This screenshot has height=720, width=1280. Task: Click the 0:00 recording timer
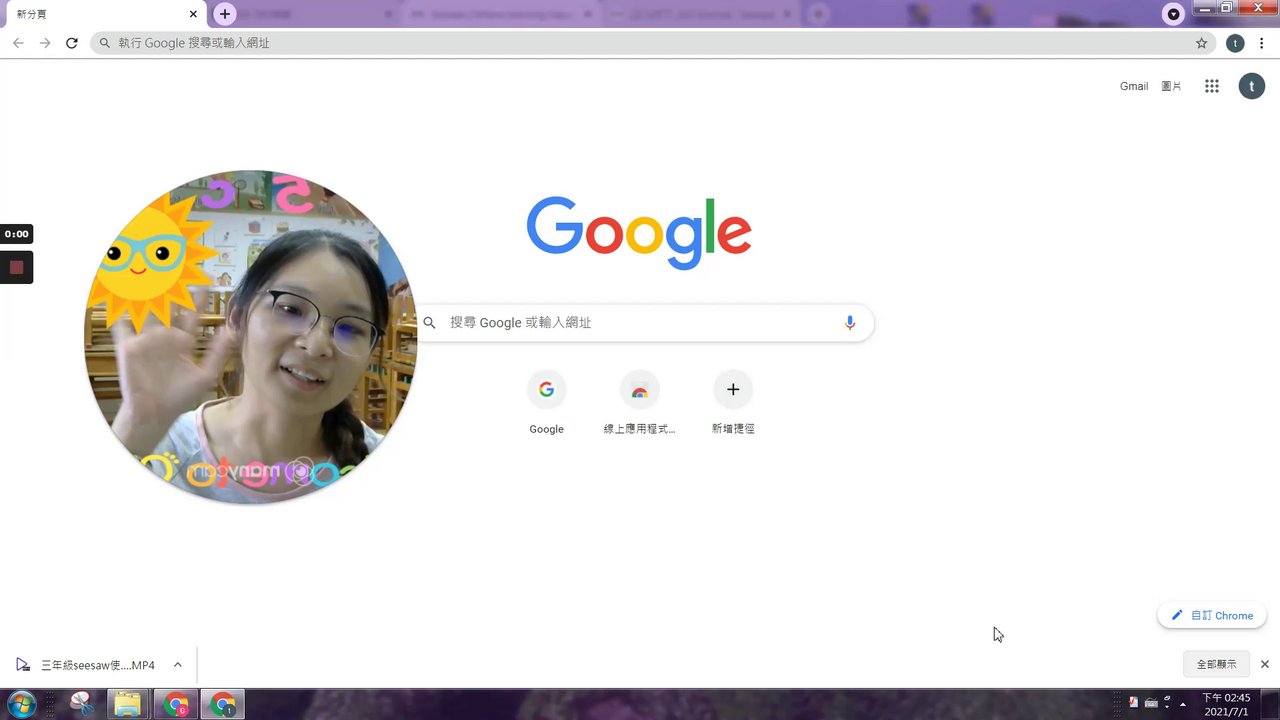(x=16, y=234)
